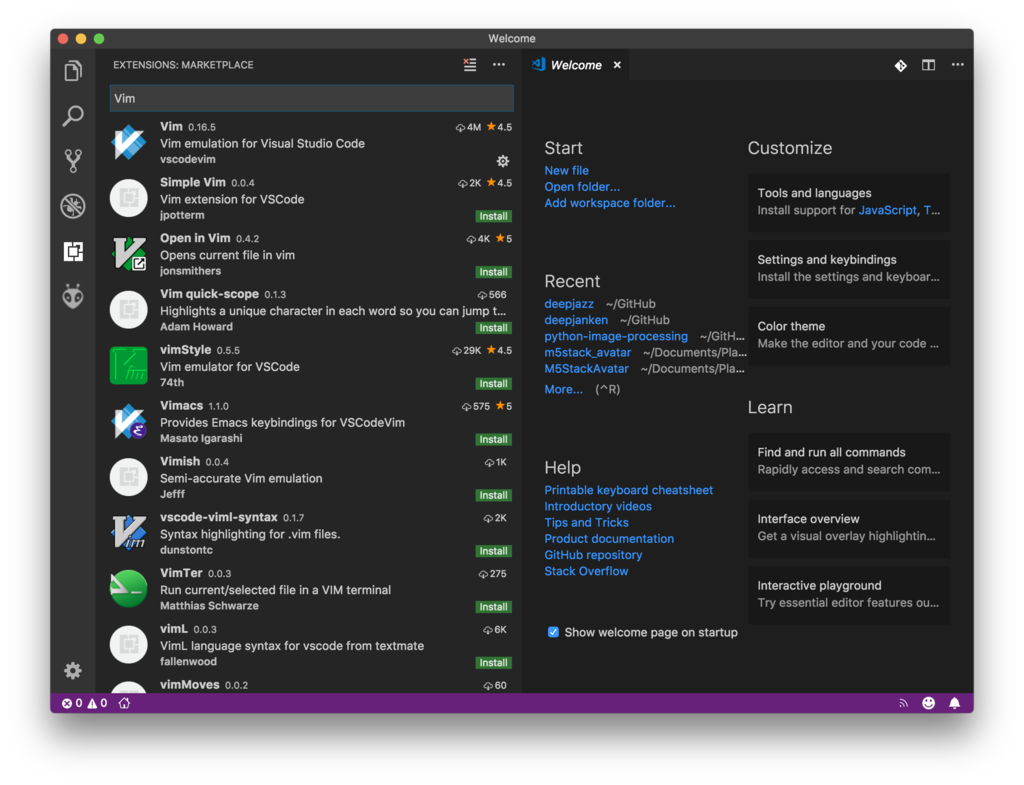This screenshot has width=1024, height=785.
Task: Open Extensions panel more actions menu
Action: [x=499, y=65]
